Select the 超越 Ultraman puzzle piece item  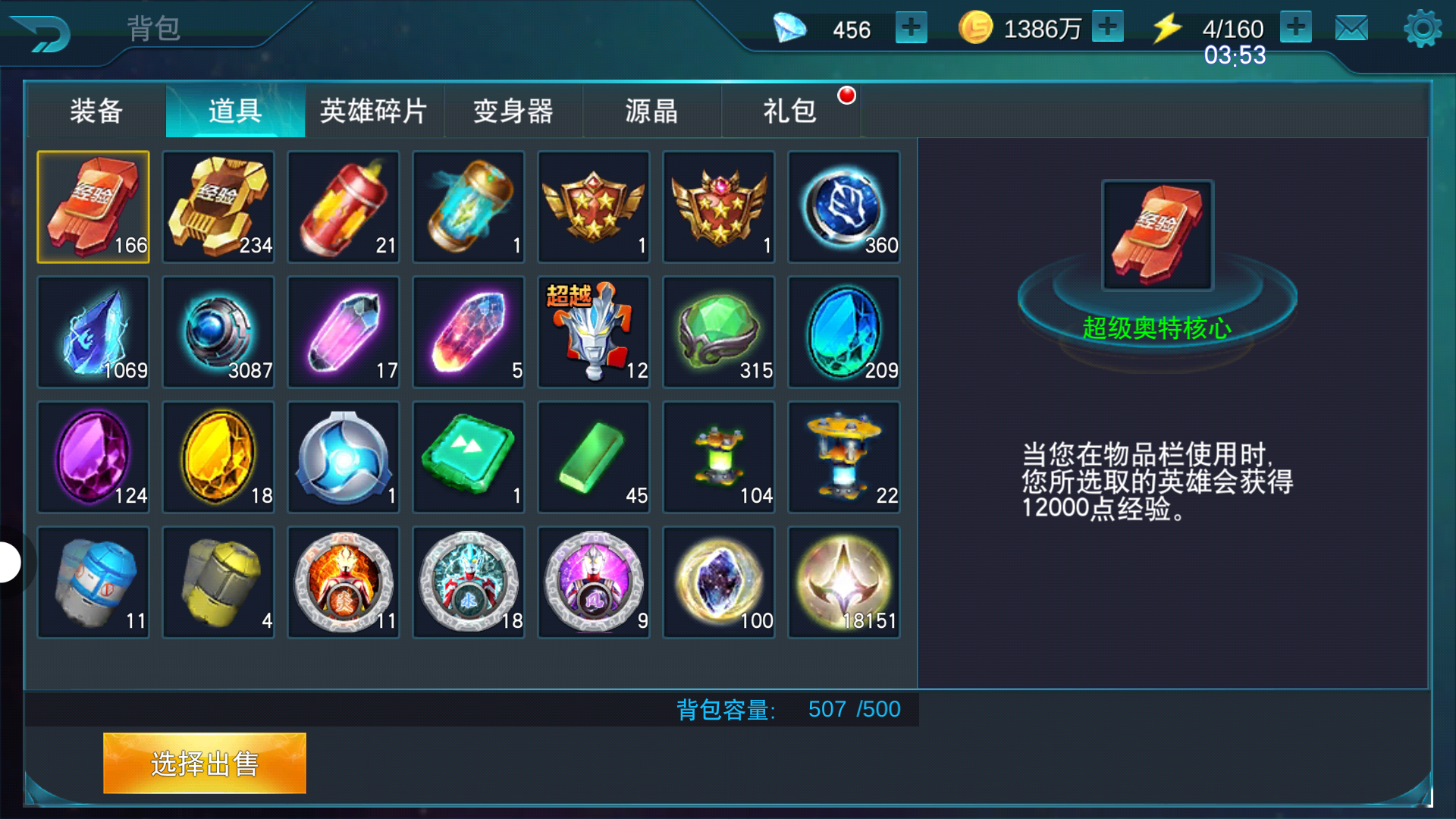click(594, 332)
